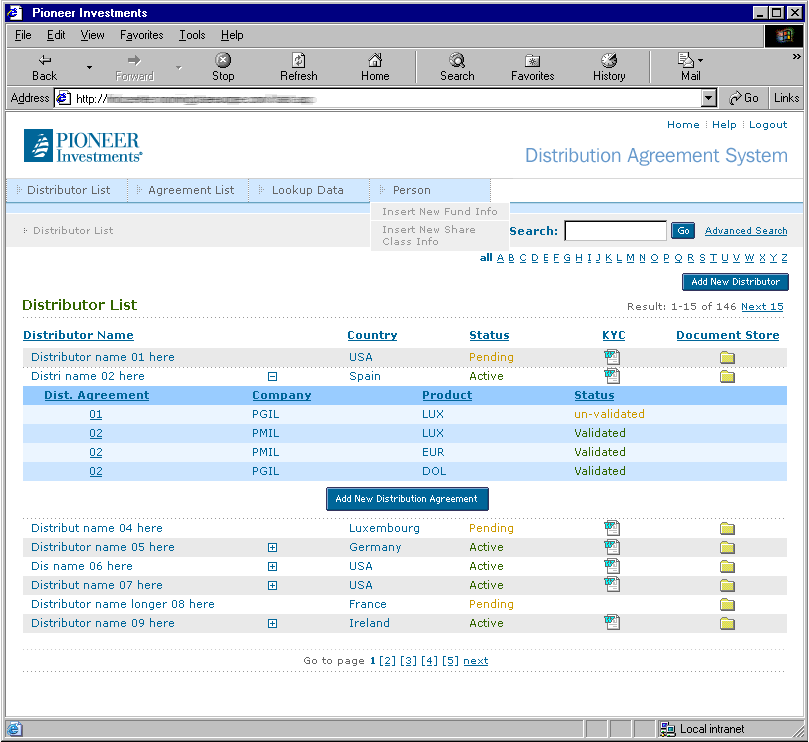Viewport: 809px width, 742px height.
Task: Open the Agreement List tab
Action: click(x=191, y=190)
